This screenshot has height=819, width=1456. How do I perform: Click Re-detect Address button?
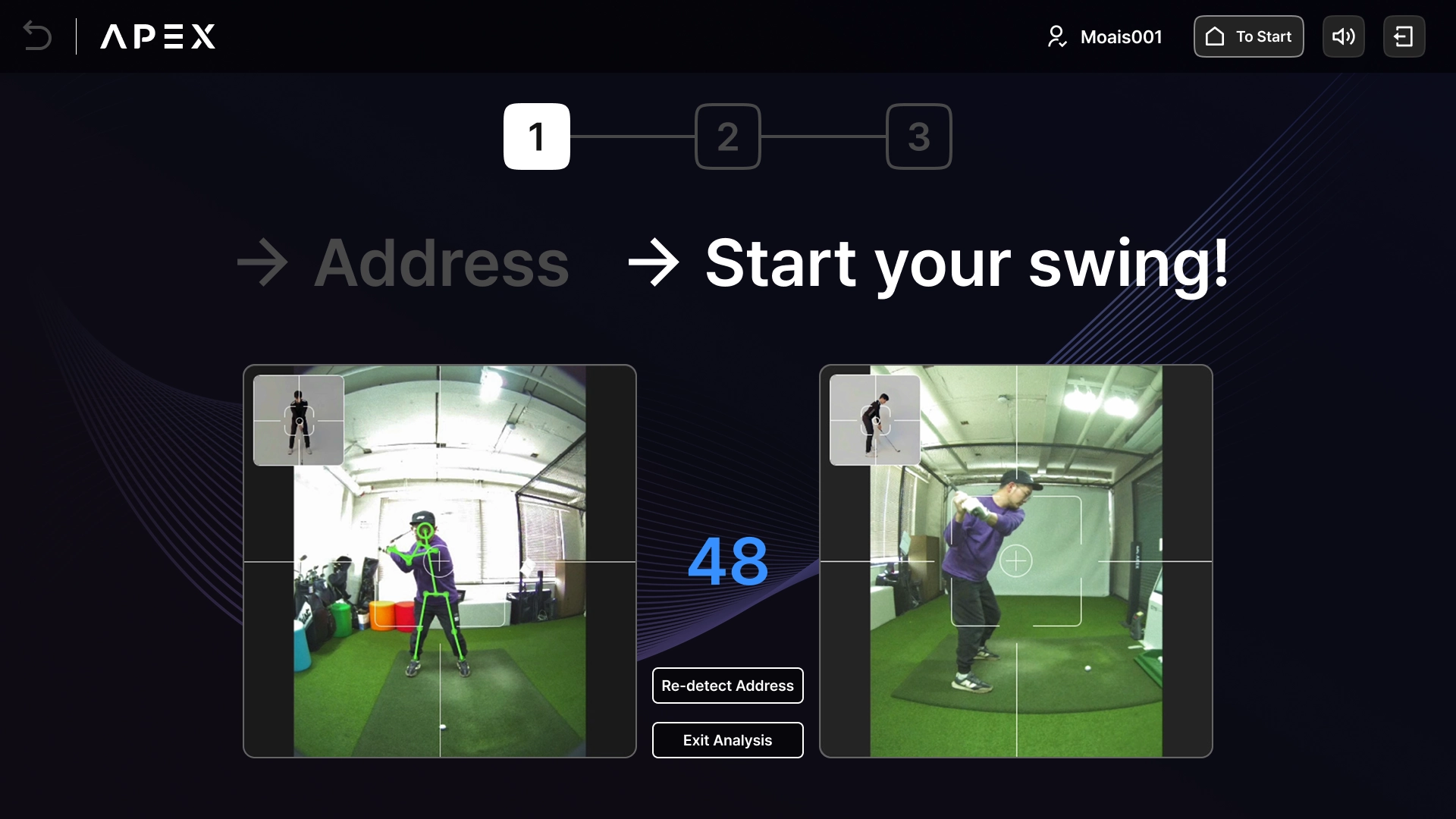tap(728, 686)
